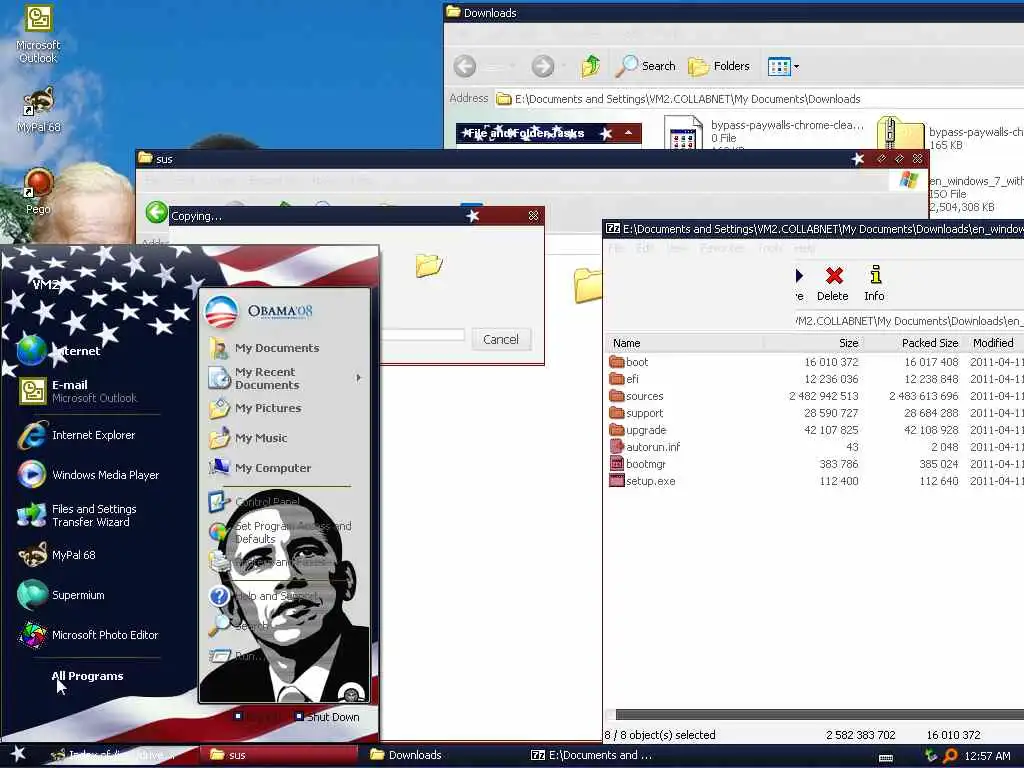Screen dimensions: 1024x768
Task: Expand the My Recent Documents submenu arrow
Action: 359,377
